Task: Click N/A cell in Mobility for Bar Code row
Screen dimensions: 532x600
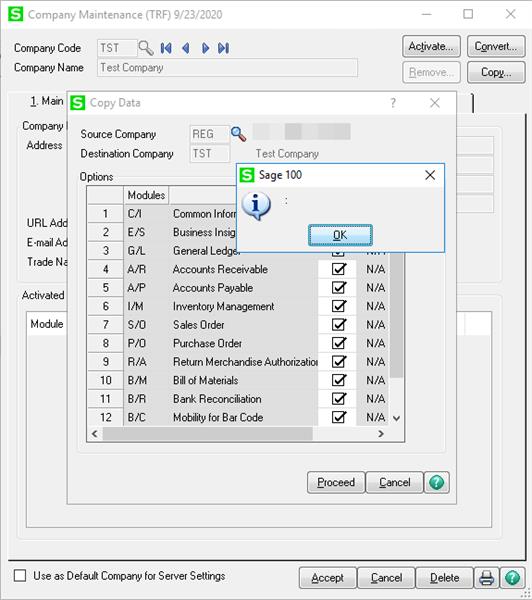Action: (x=373, y=417)
